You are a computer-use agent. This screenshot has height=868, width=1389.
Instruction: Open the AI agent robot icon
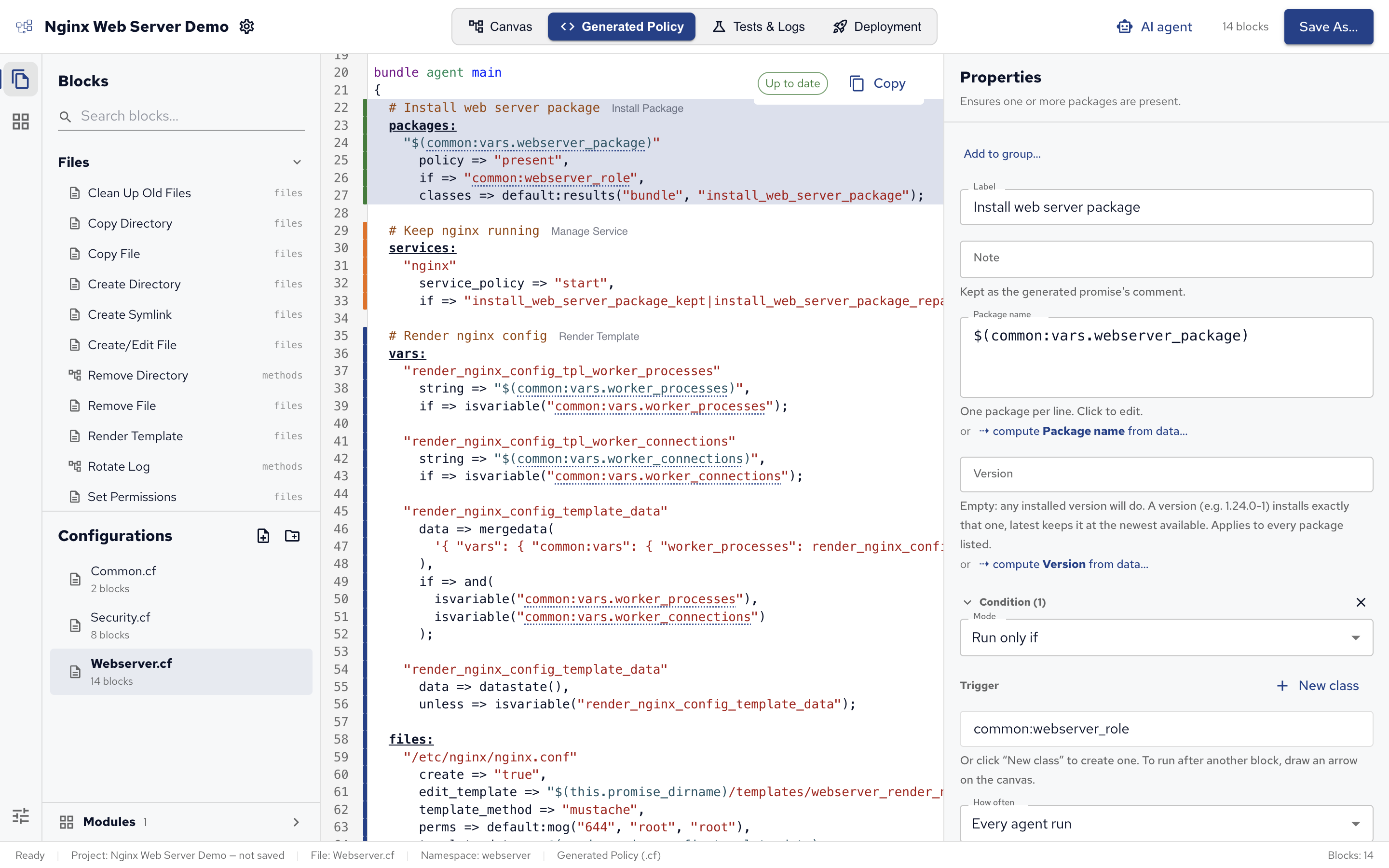pos(1124,27)
